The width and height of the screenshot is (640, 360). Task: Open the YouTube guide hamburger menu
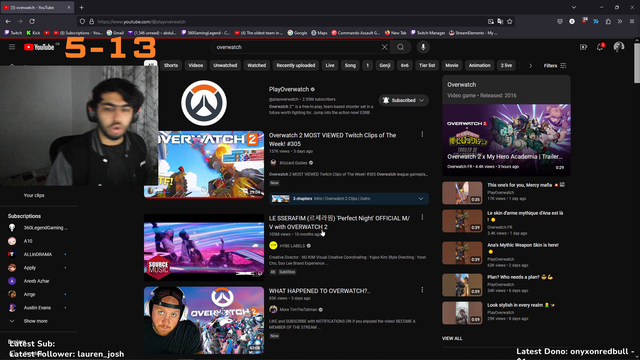[x=12, y=47]
